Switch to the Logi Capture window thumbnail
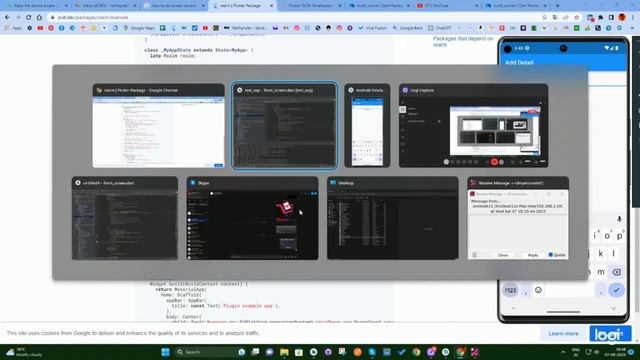Image resolution: width=640 pixels, height=360 pixels. pos(473,126)
